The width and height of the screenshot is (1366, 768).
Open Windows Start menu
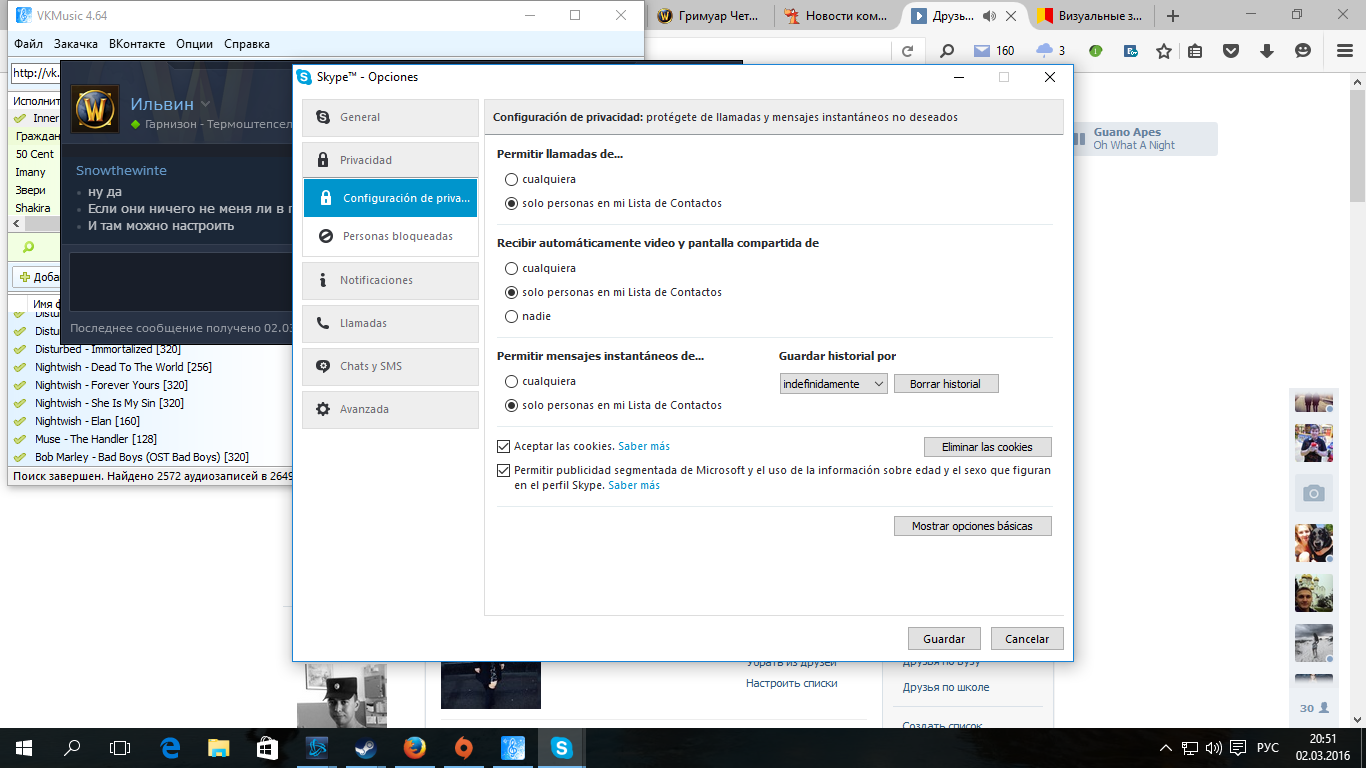click(x=24, y=747)
